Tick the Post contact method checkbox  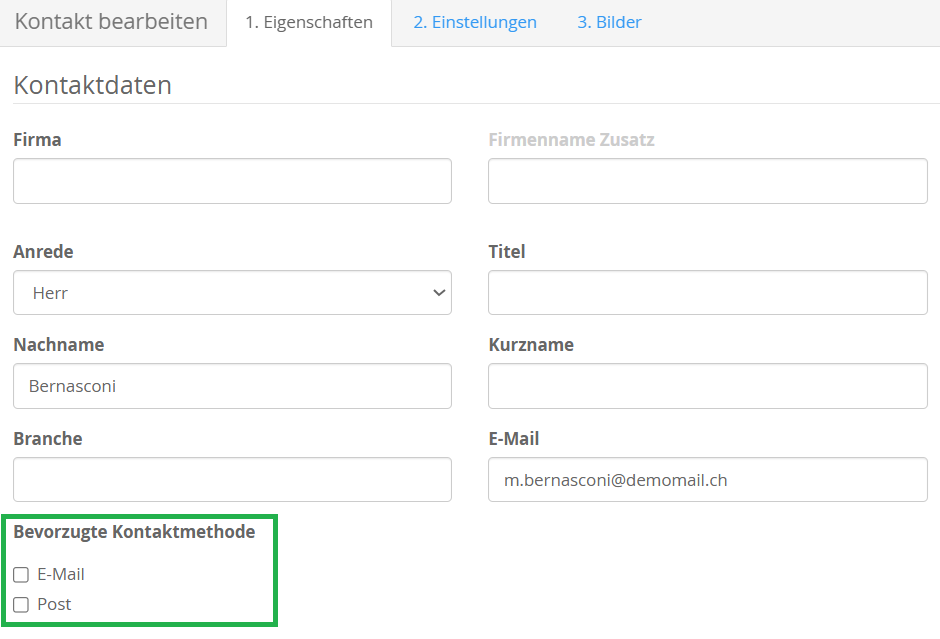click(x=21, y=605)
